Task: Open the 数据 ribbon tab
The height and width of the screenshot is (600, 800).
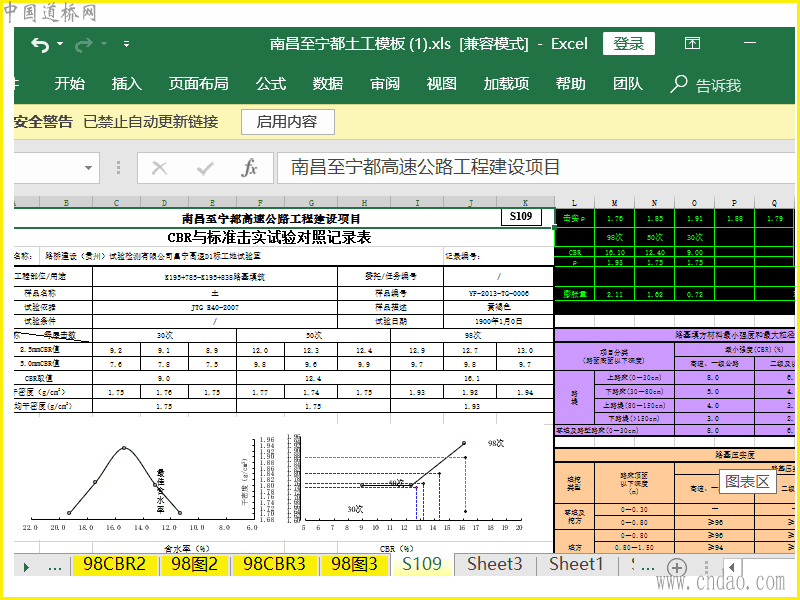Action: [328, 83]
